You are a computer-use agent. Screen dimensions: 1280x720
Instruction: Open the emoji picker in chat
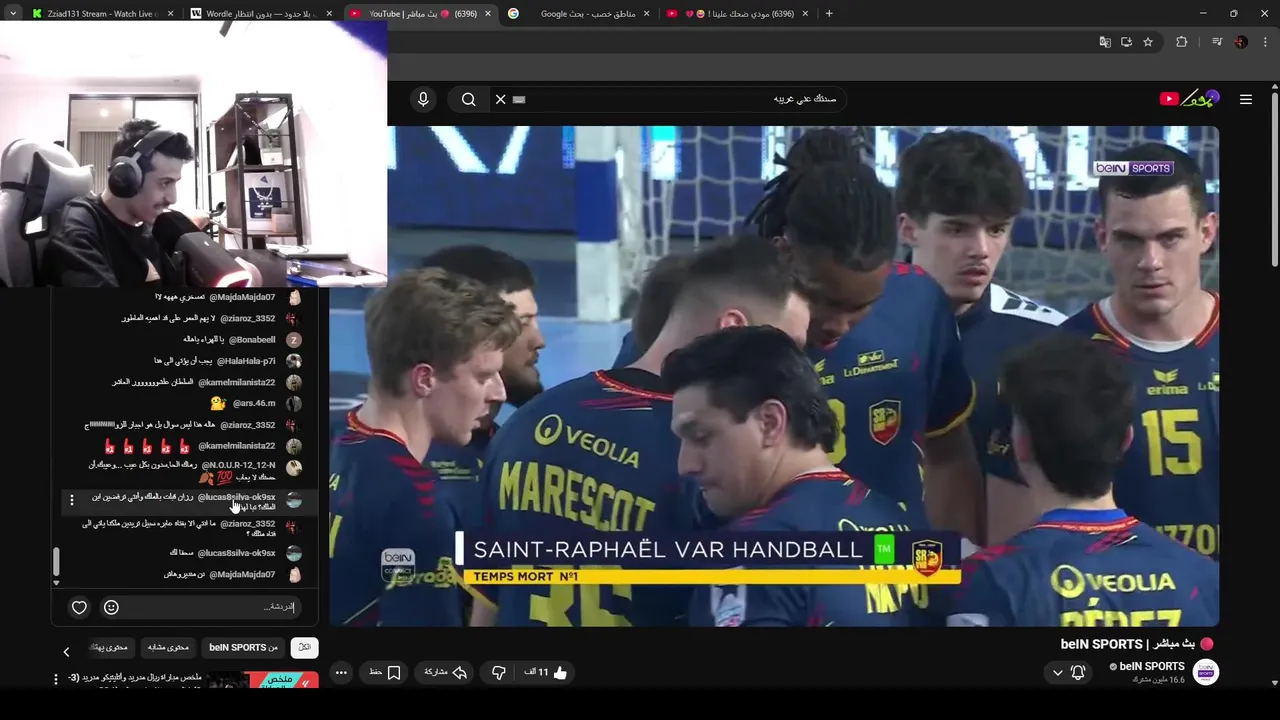point(111,607)
